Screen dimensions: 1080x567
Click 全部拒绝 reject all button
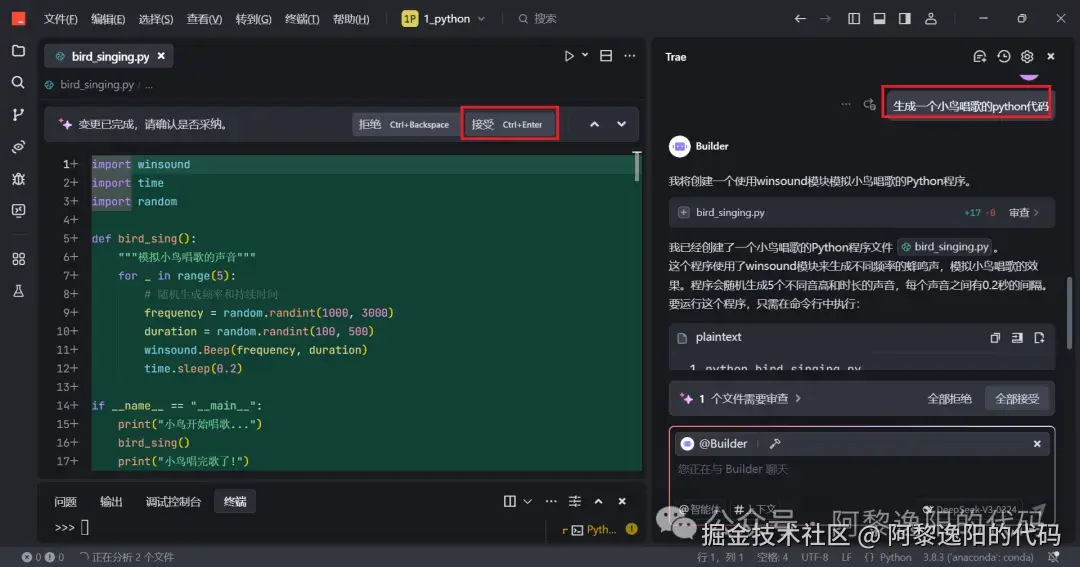point(949,398)
